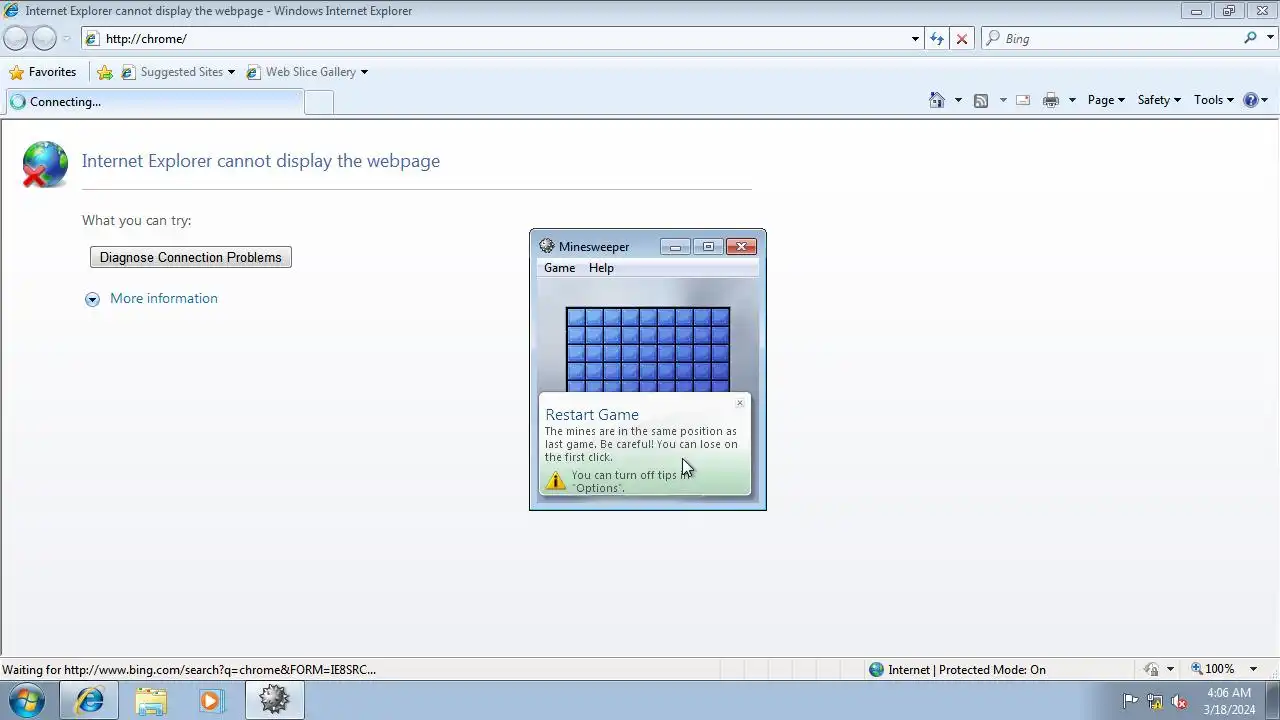Open Suggested Sites in favorites bar
The height and width of the screenshot is (720, 1280).
(178, 72)
